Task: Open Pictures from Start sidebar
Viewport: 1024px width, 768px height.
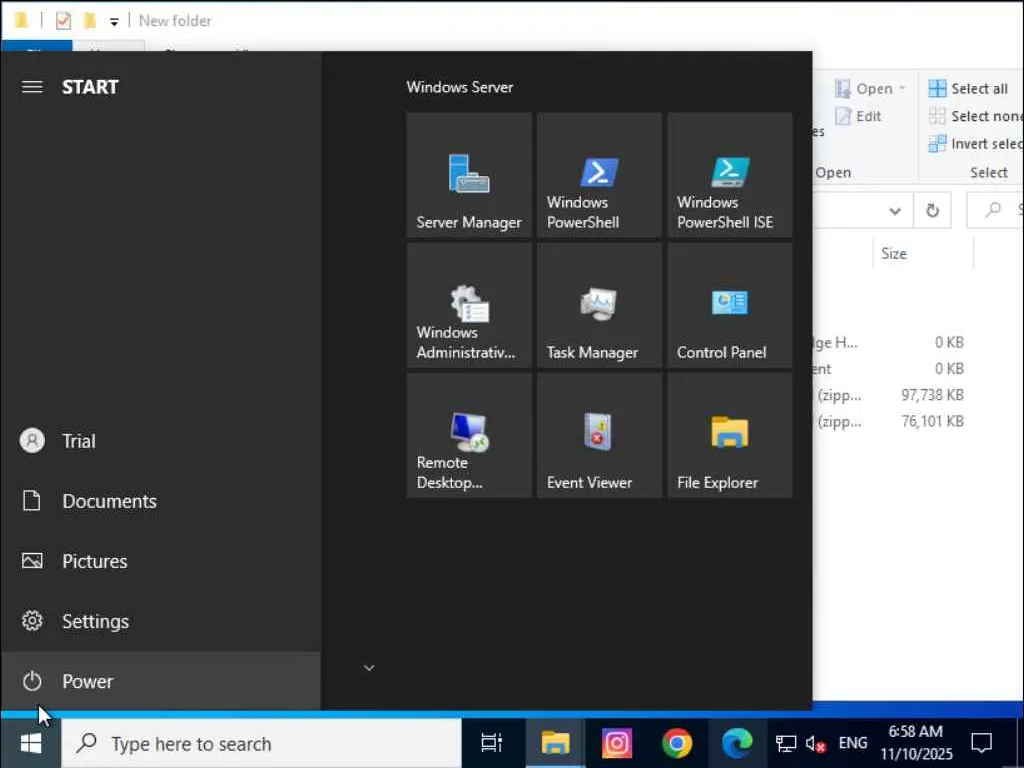Action: (x=161, y=562)
